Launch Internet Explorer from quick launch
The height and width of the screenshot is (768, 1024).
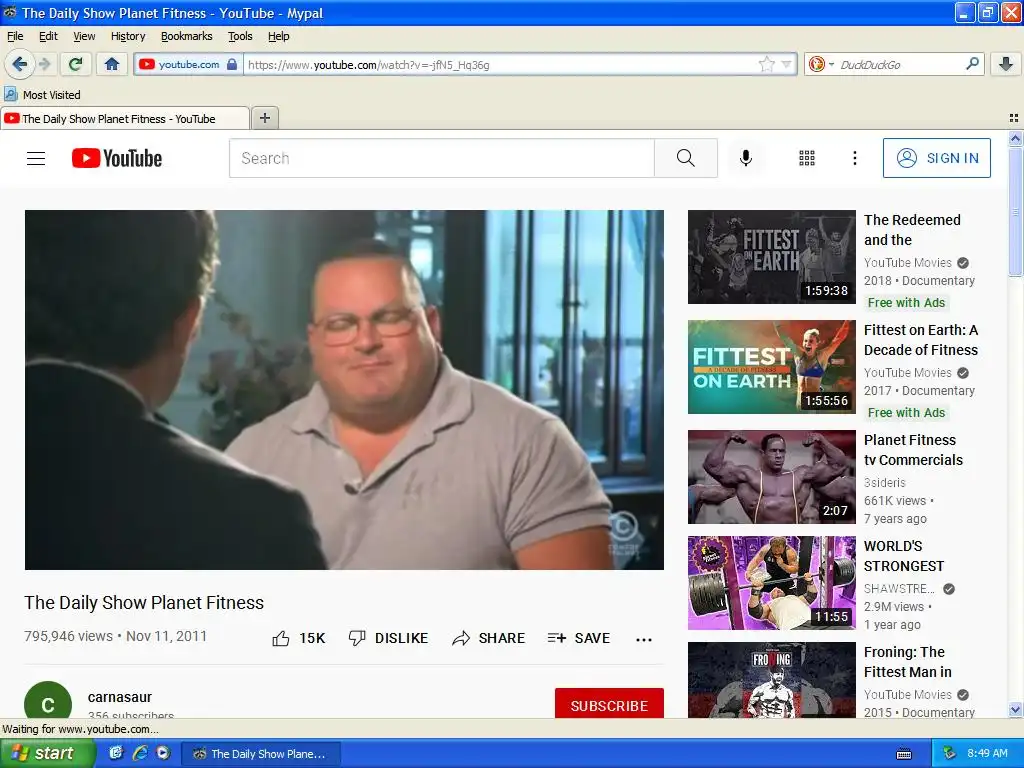(140, 753)
